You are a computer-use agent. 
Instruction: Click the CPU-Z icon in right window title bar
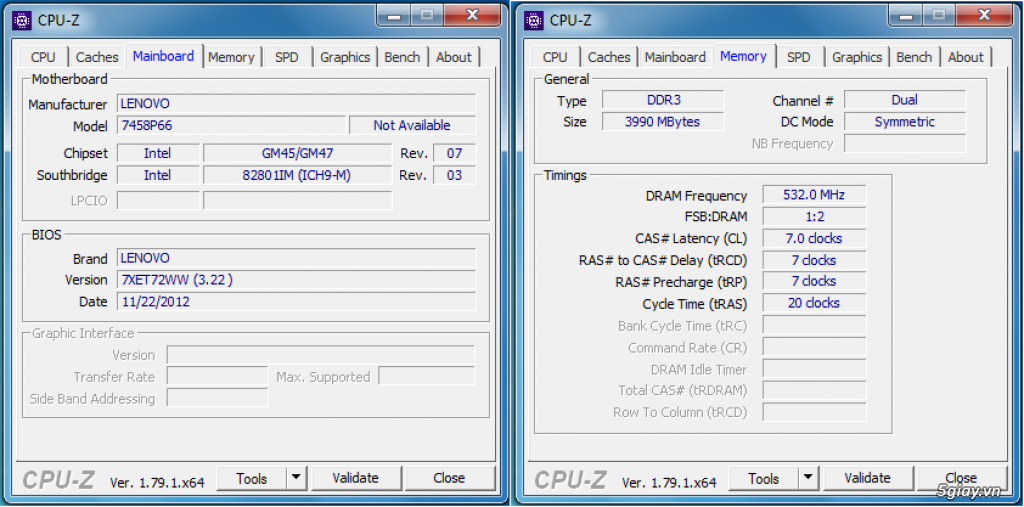[533, 19]
